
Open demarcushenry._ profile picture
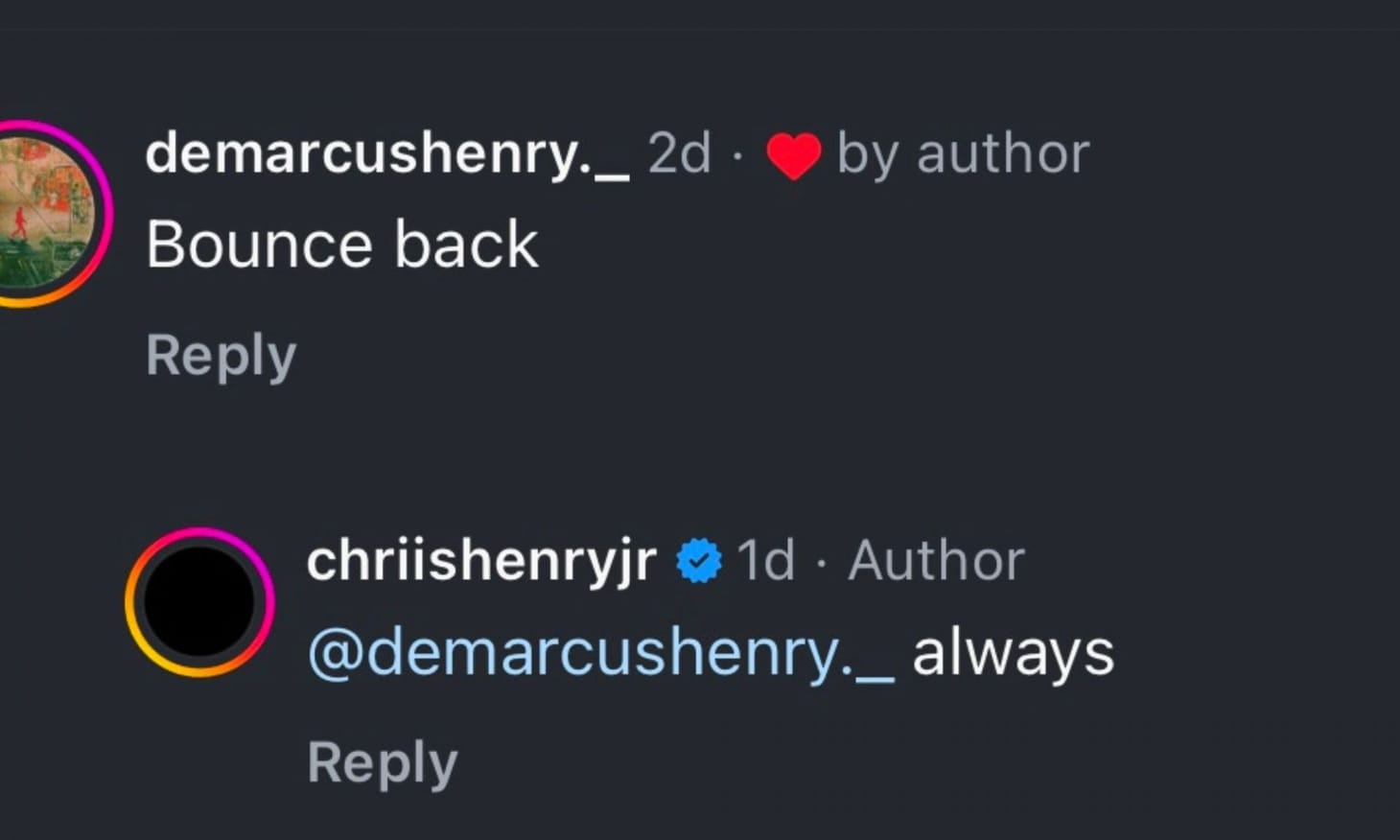point(43,213)
